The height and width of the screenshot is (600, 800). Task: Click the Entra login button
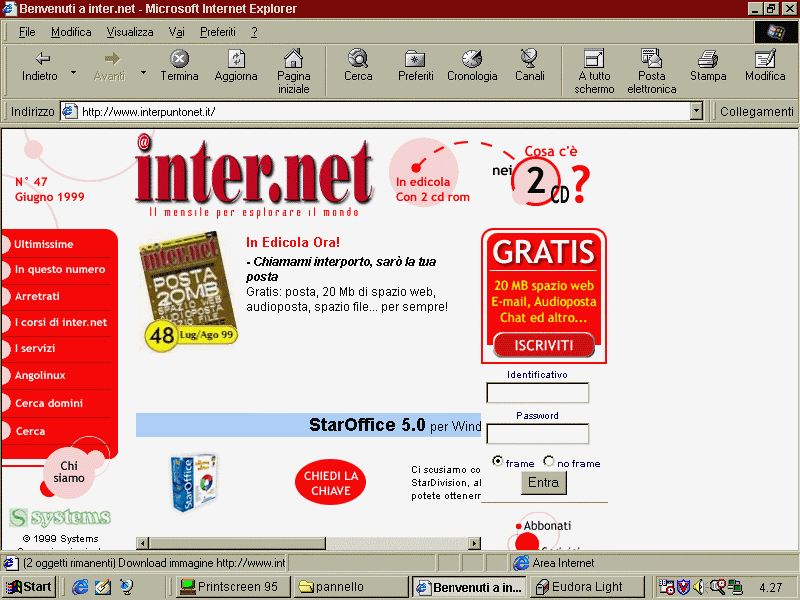pyautogui.click(x=543, y=483)
